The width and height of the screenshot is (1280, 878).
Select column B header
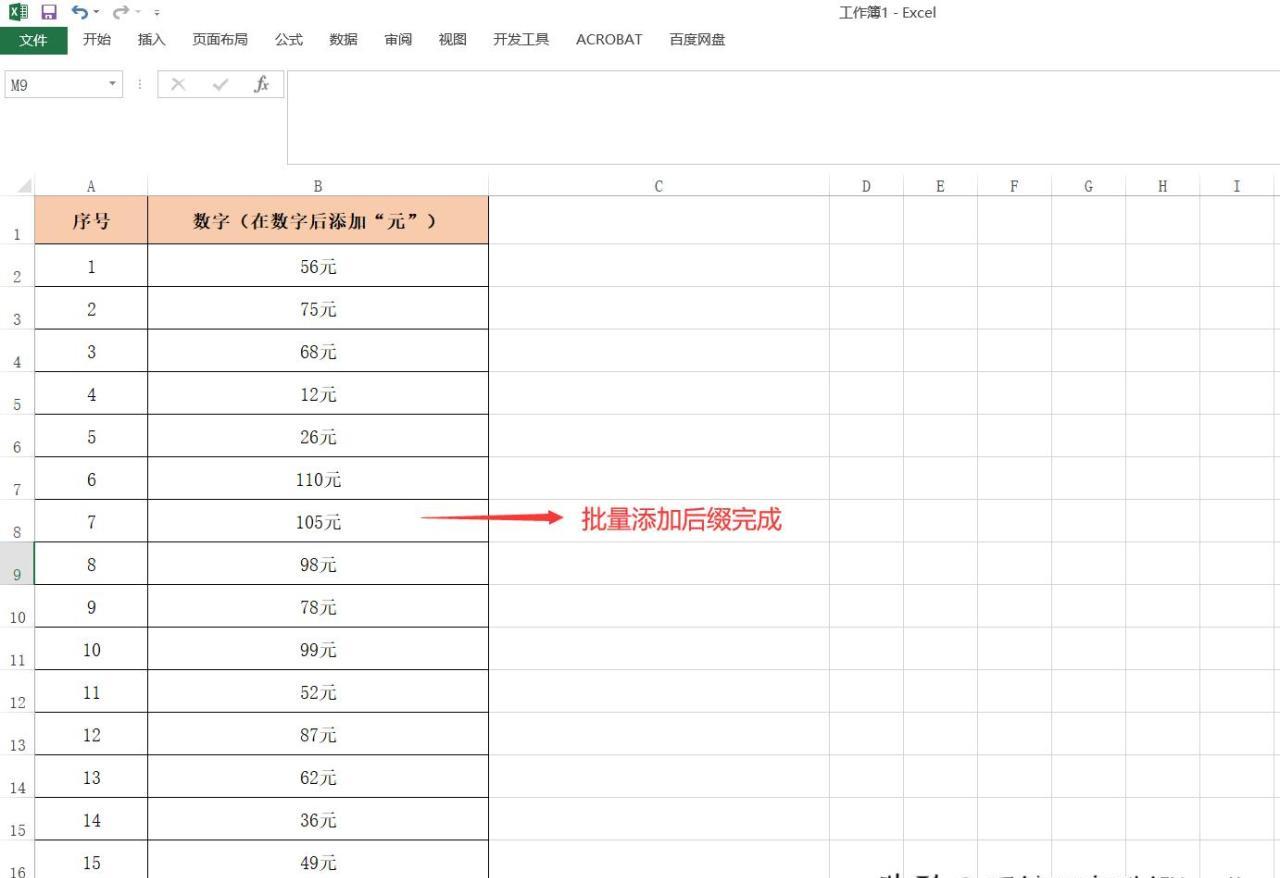318,186
